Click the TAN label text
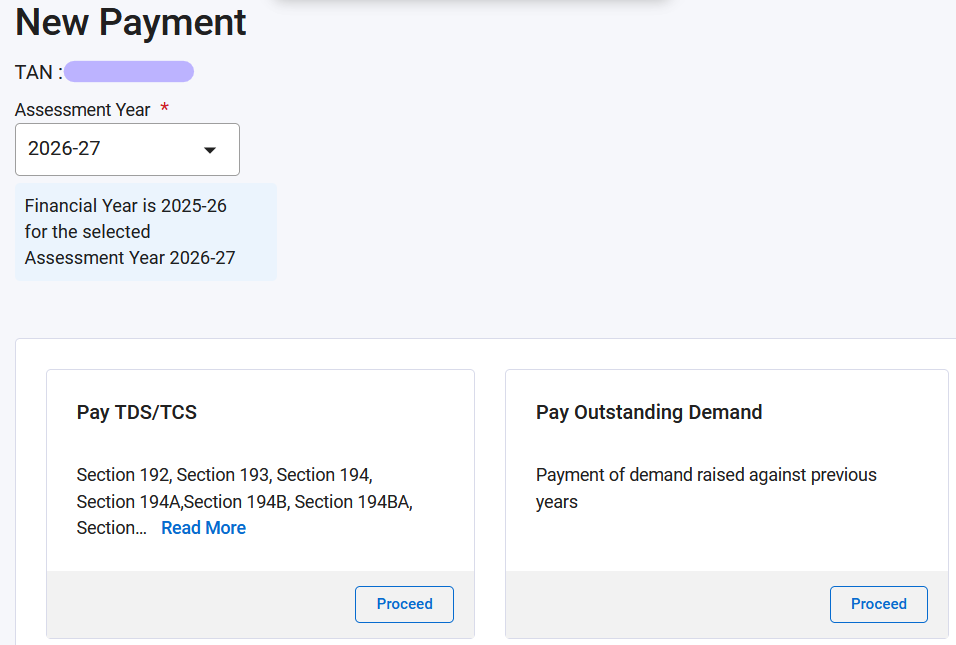 (37, 72)
